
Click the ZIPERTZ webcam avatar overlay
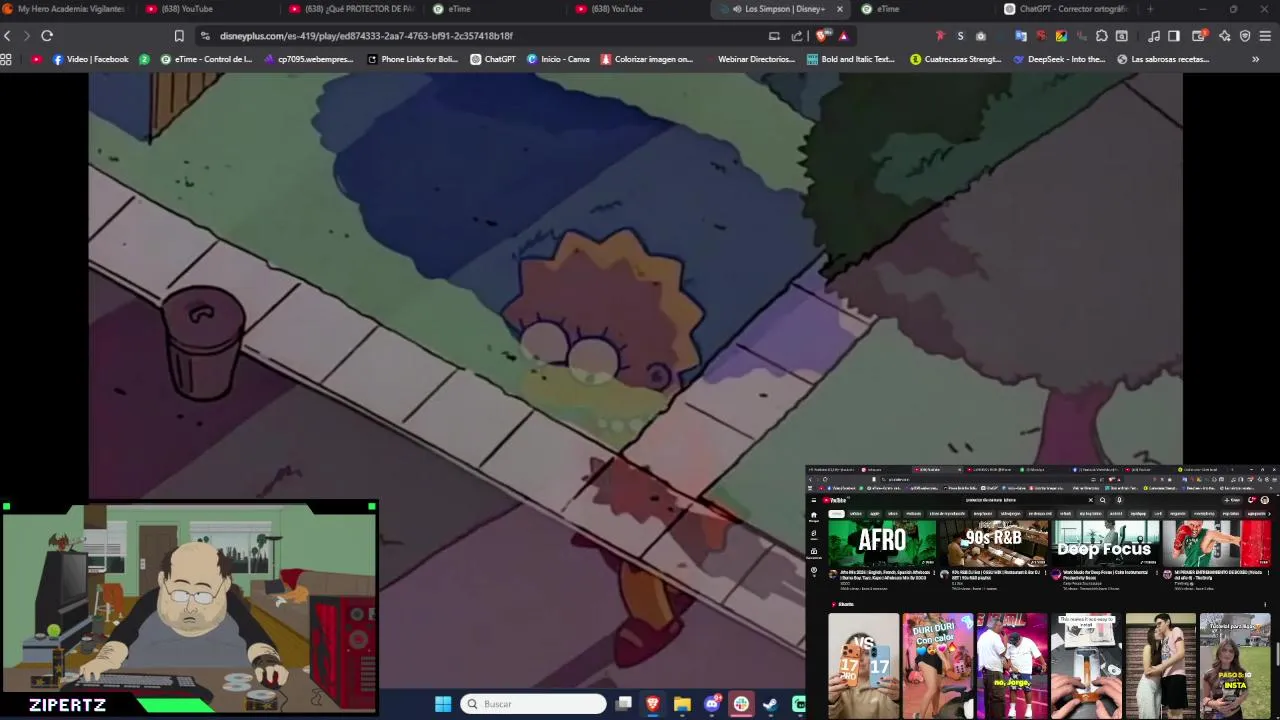[189, 610]
